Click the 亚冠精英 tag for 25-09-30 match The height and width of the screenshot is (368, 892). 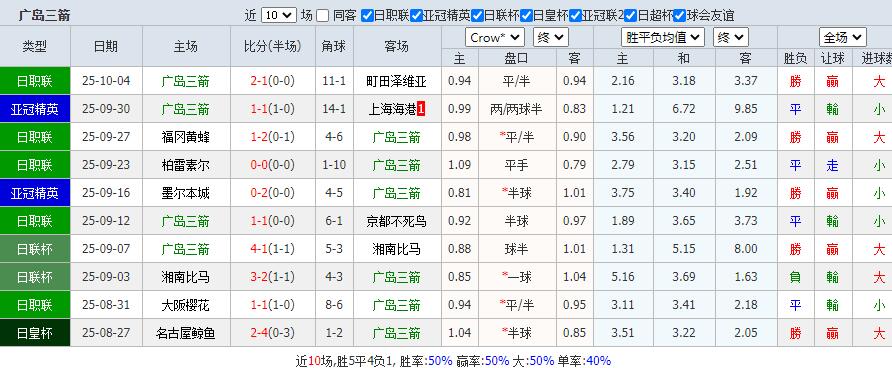35,109
